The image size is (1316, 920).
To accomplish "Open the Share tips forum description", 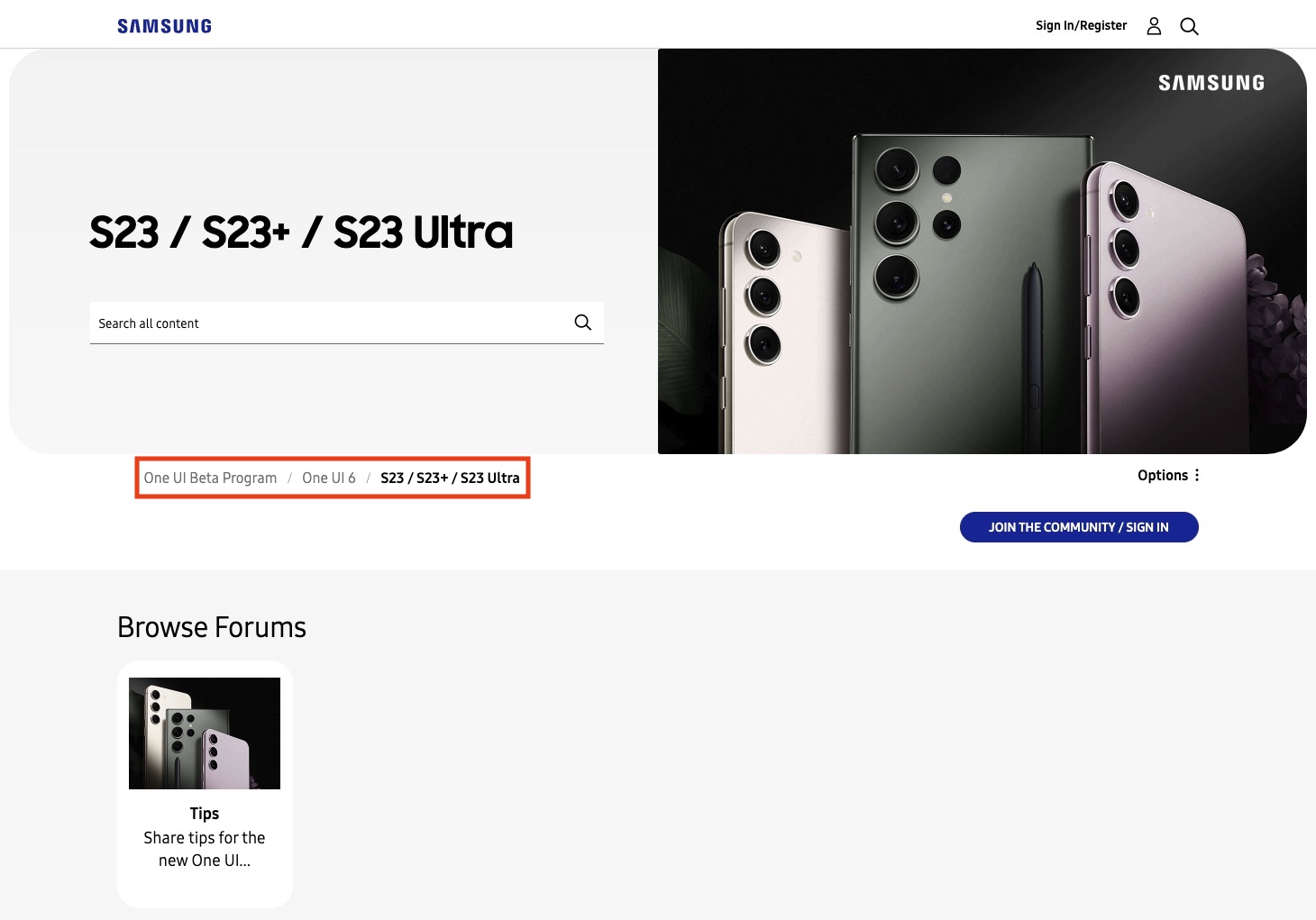I will (205, 849).
